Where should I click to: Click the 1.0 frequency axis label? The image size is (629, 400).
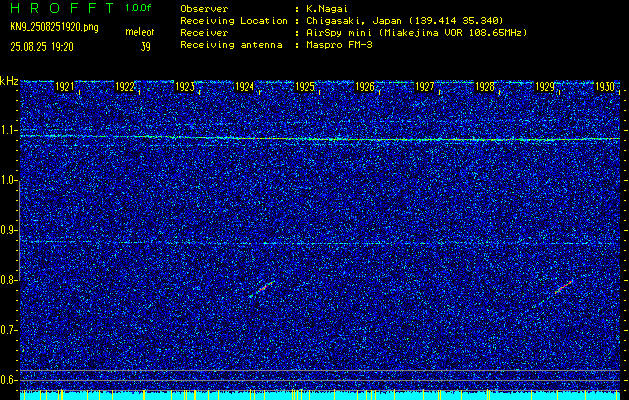[x=8, y=180]
